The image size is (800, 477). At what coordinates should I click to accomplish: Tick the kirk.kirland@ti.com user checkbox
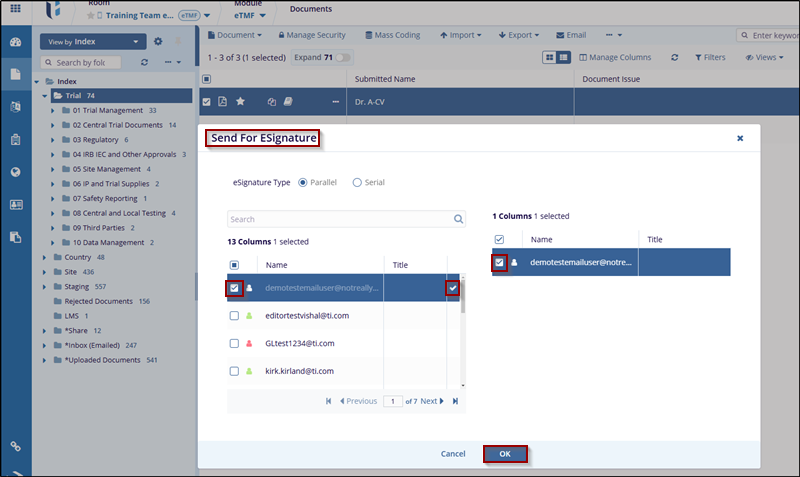coord(234,371)
